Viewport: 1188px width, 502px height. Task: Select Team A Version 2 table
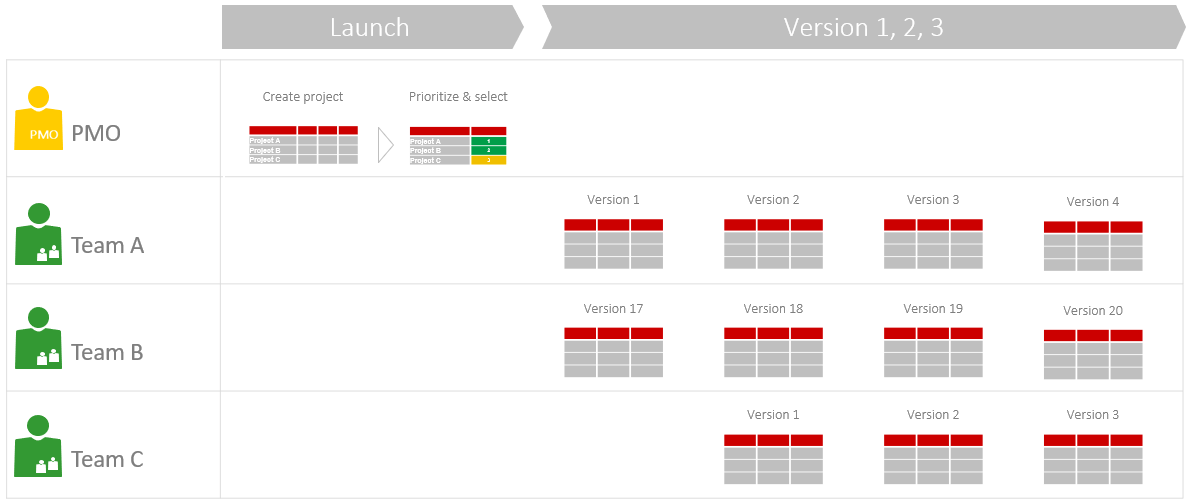coord(773,244)
